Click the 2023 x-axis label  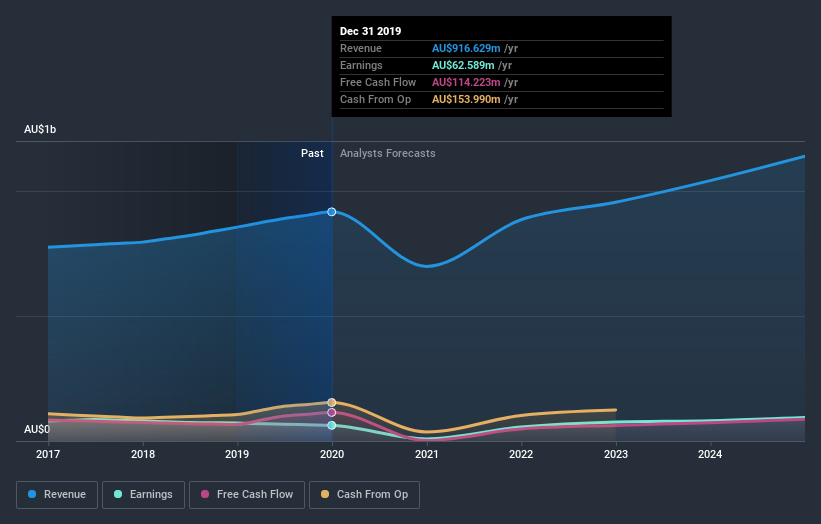click(x=616, y=454)
